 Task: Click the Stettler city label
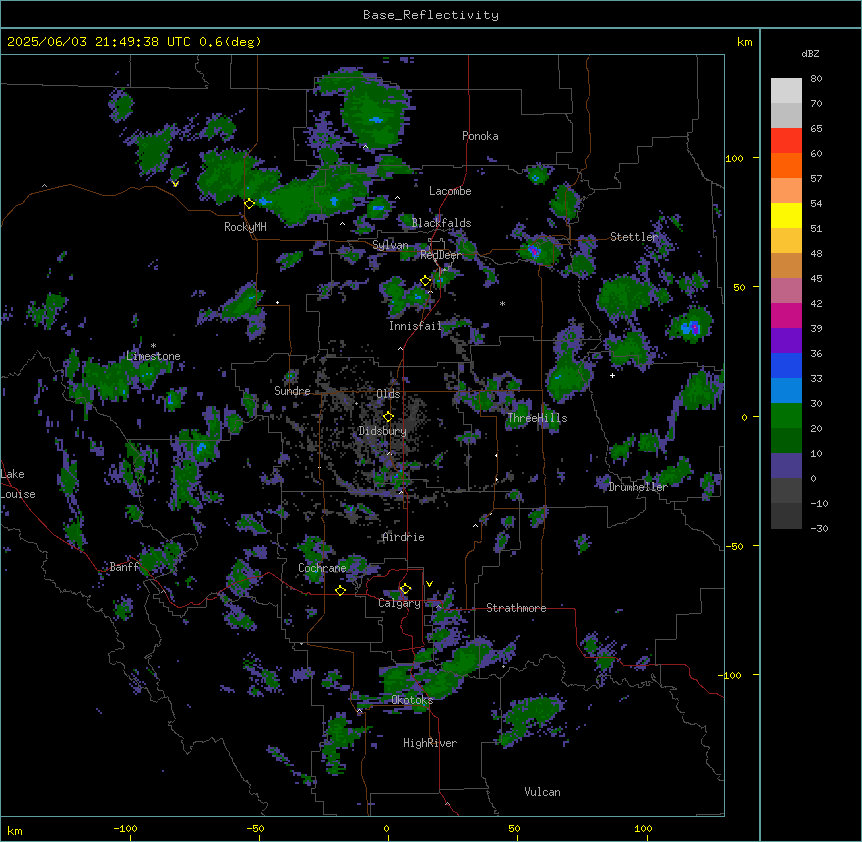[634, 237]
